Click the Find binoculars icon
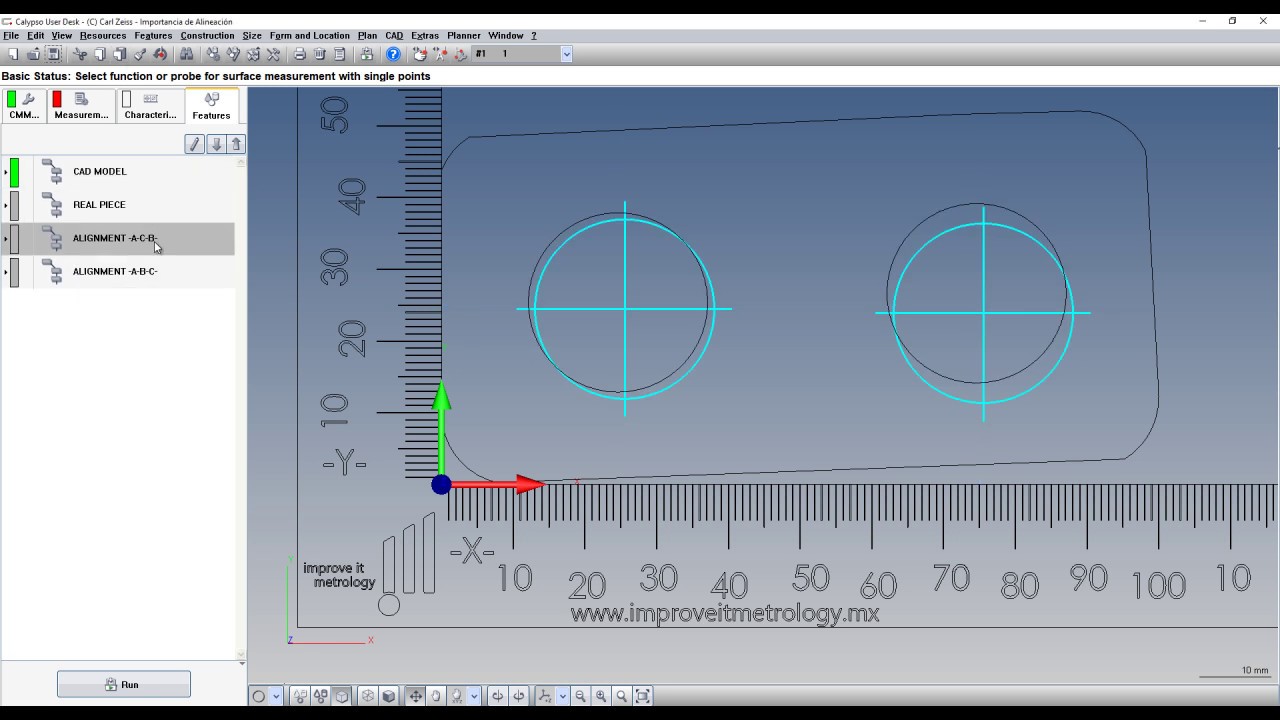Screen dimensions: 1280x720 pos(186,54)
